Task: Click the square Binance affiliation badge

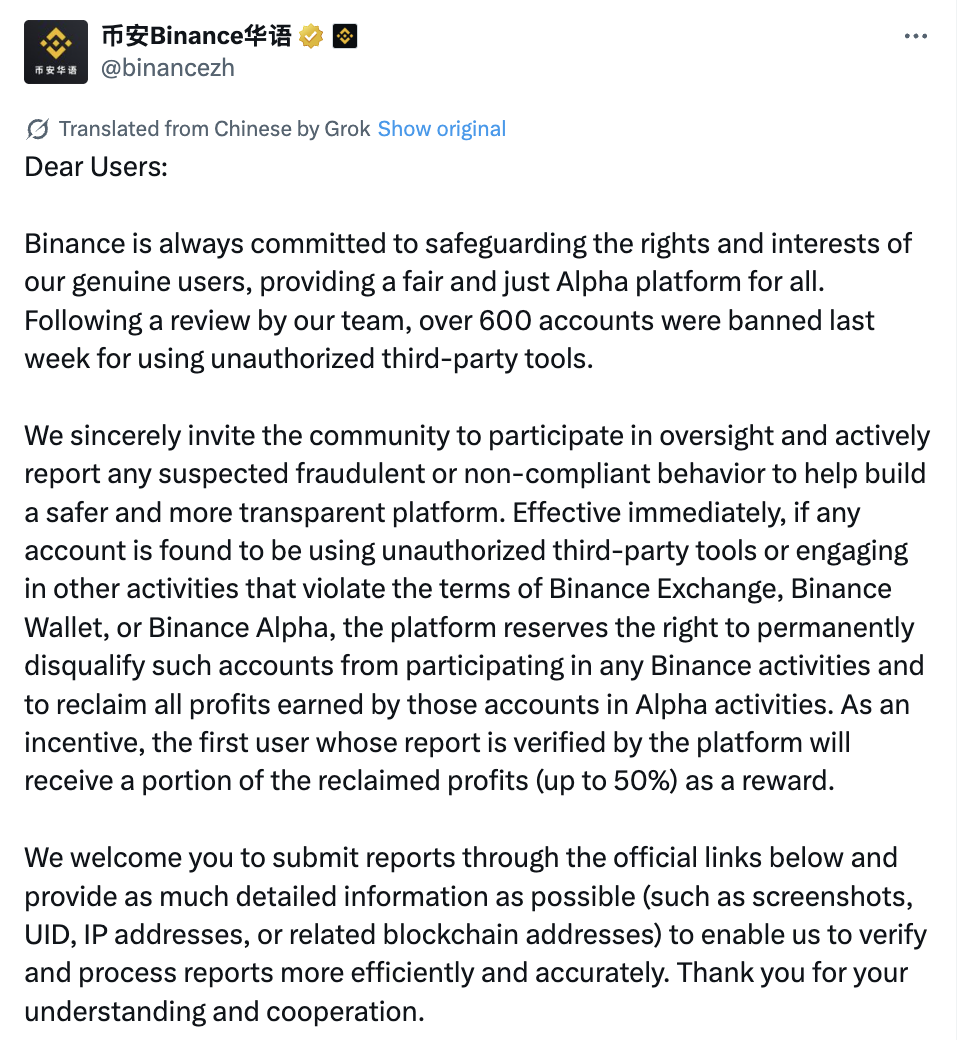Action: pos(344,37)
